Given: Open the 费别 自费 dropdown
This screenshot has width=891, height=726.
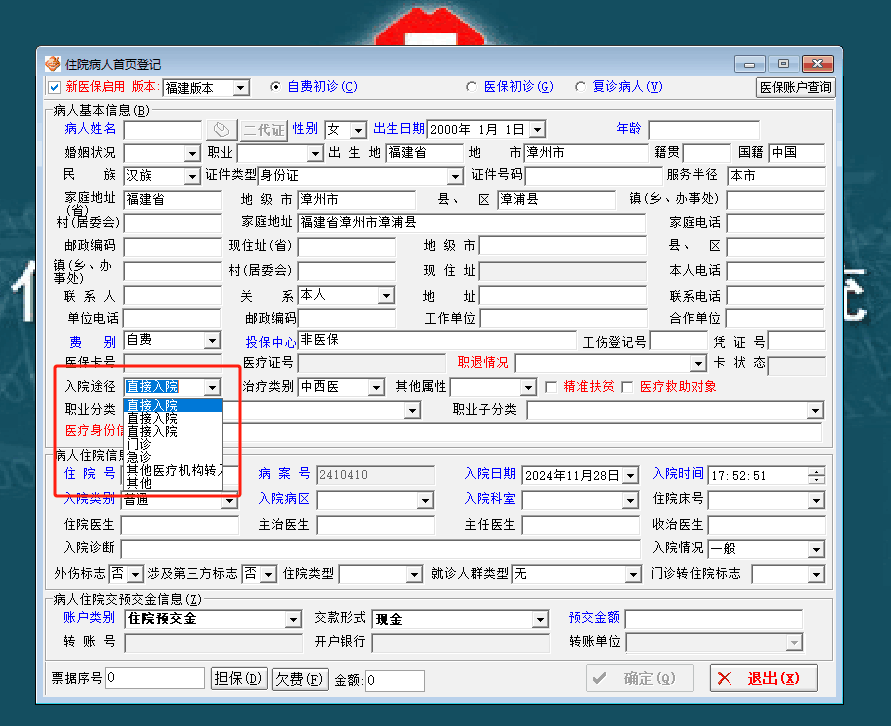Looking at the screenshot, I should [213, 340].
